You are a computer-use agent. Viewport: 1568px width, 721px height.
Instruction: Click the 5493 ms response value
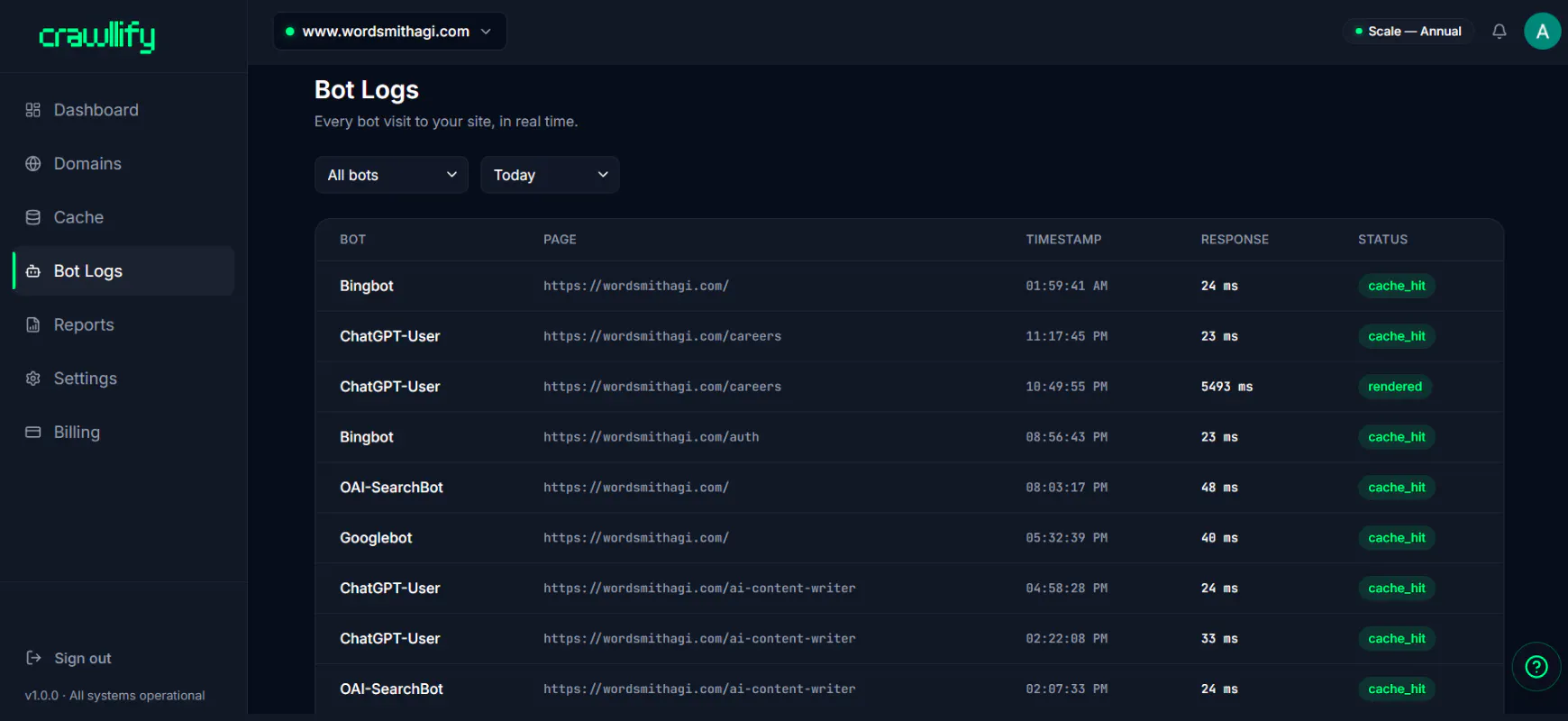(1226, 387)
